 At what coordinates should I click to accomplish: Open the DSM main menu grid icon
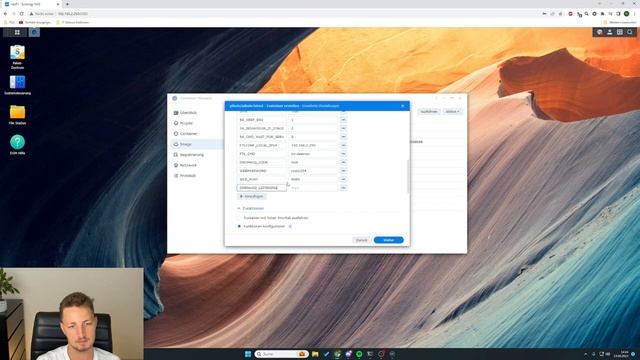[x=17, y=32]
